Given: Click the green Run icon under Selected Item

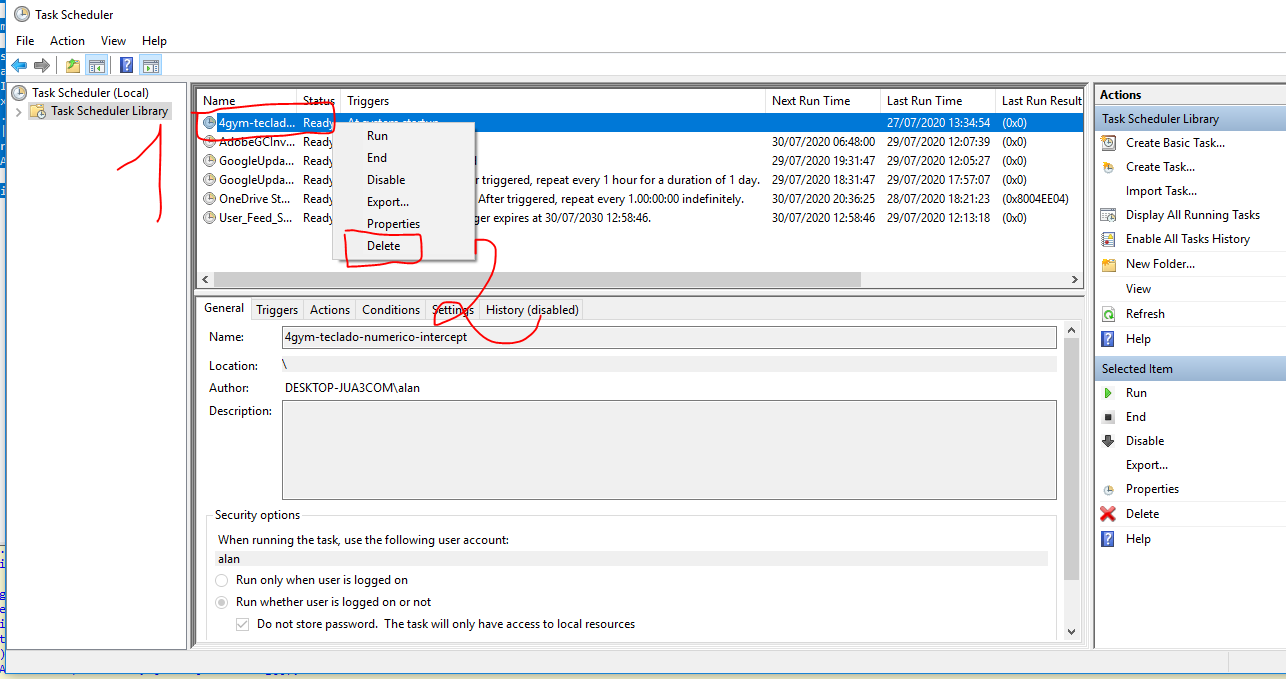Looking at the screenshot, I should tap(1108, 393).
